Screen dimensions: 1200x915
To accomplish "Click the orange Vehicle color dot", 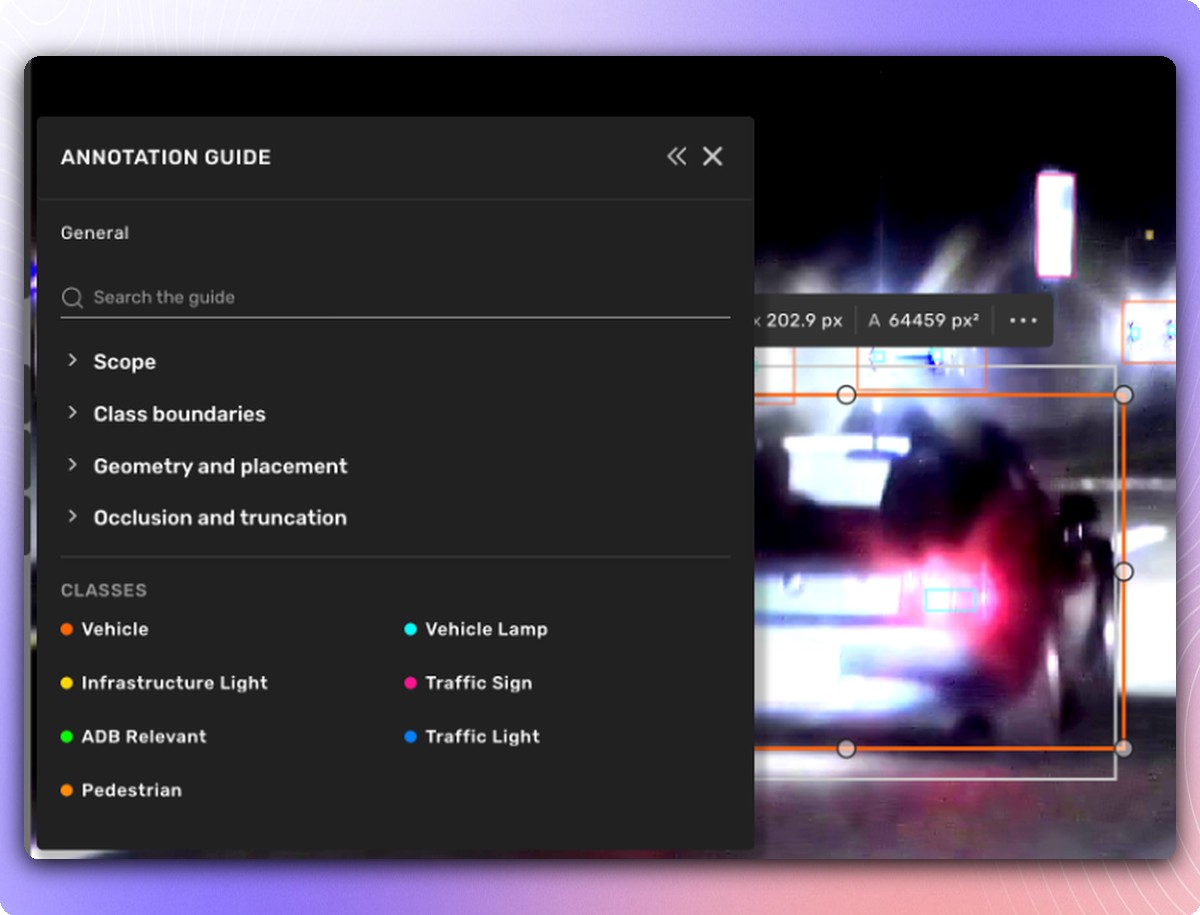I will pyautogui.click(x=67, y=629).
